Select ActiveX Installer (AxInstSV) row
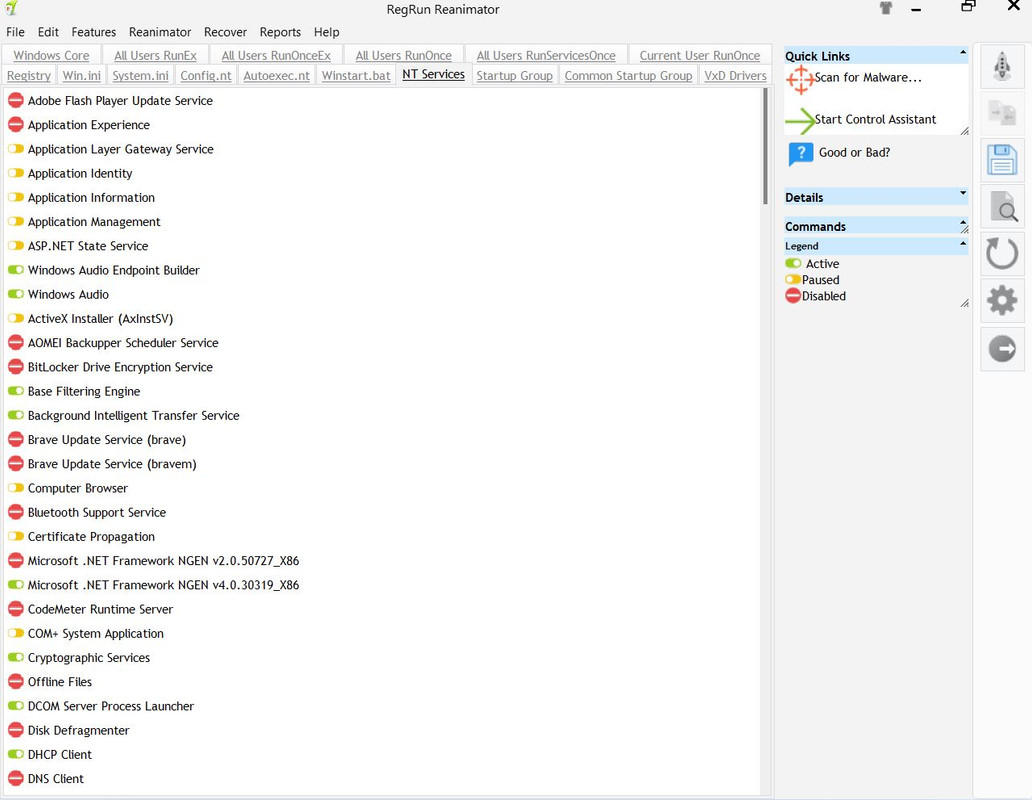 (382, 318)
